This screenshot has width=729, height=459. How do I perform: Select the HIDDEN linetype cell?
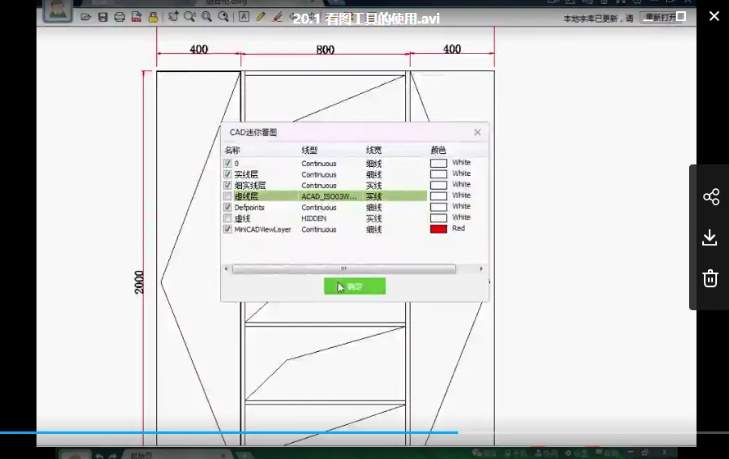[314, 218]
